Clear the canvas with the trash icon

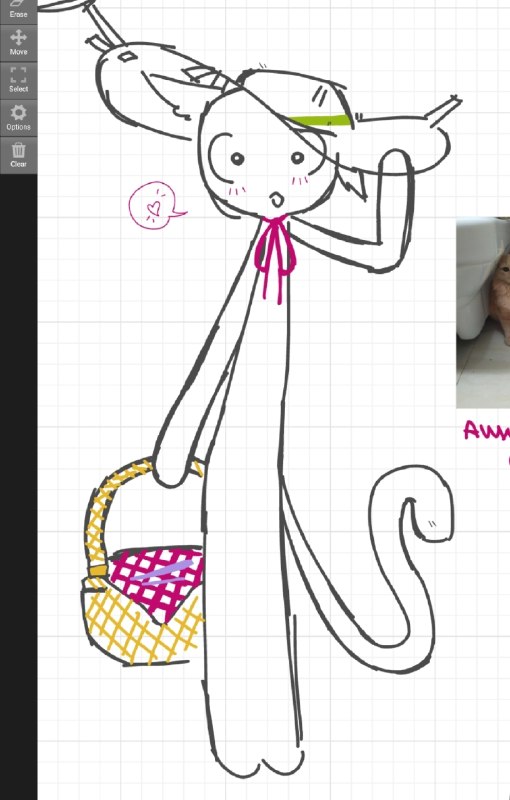(18, 155)
